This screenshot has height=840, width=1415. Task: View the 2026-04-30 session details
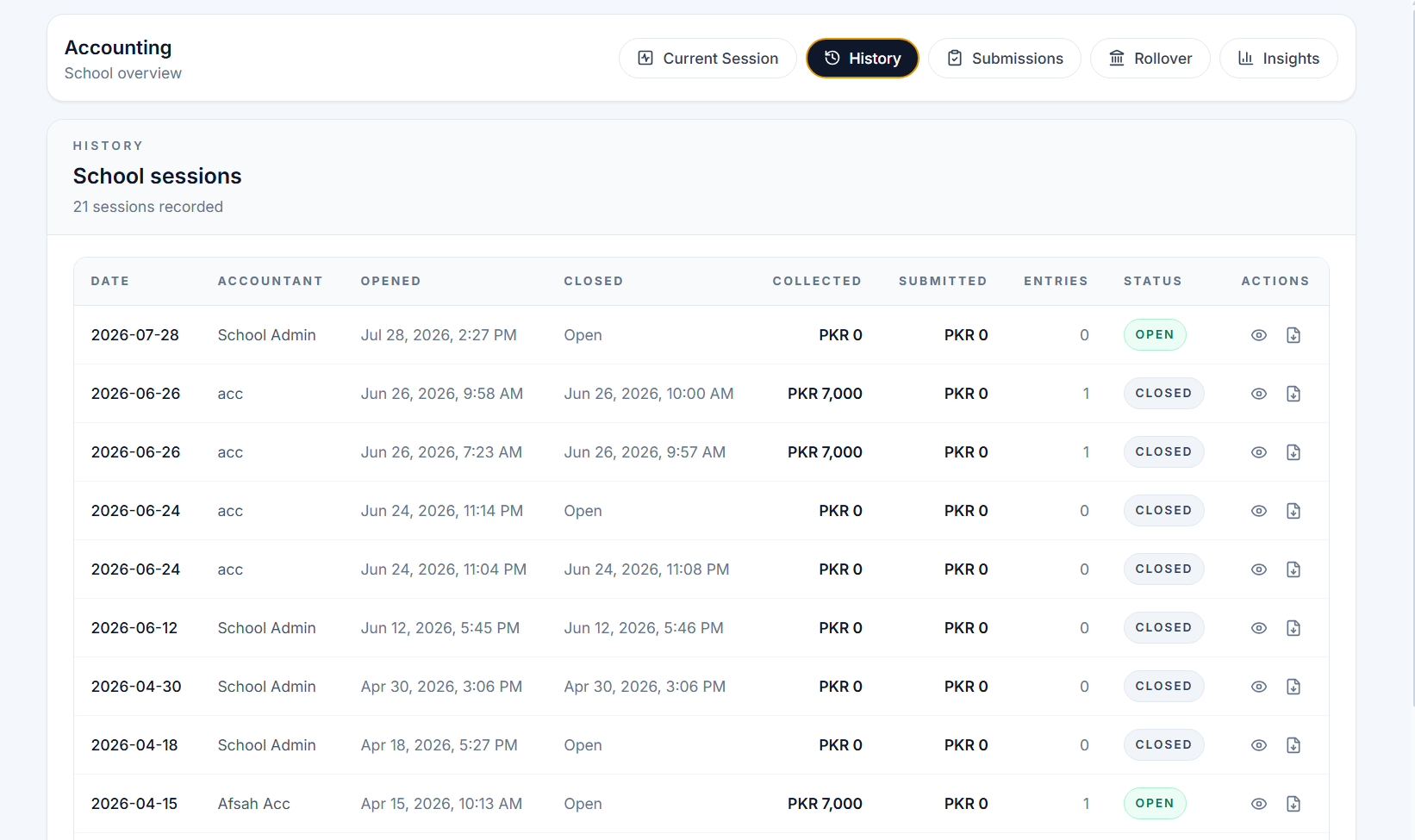[x=1259, y=687]
